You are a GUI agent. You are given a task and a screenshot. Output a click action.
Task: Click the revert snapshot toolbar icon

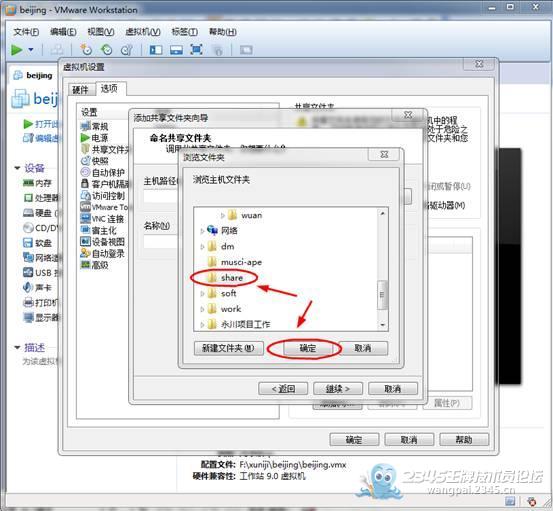[x=106, y=50]
